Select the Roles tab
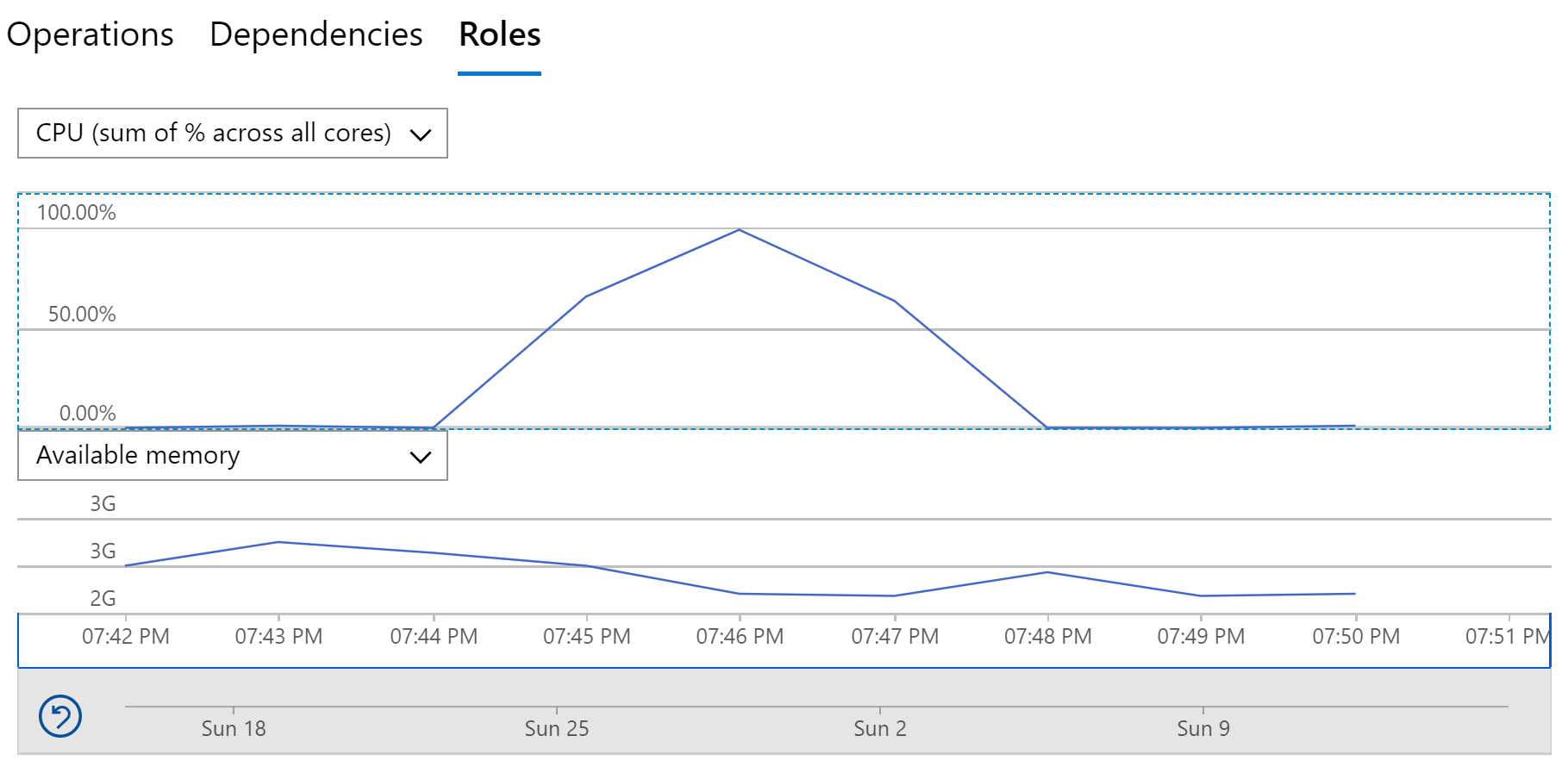Viewport: 1568px width, 773px height. click(x=499, y=35)
